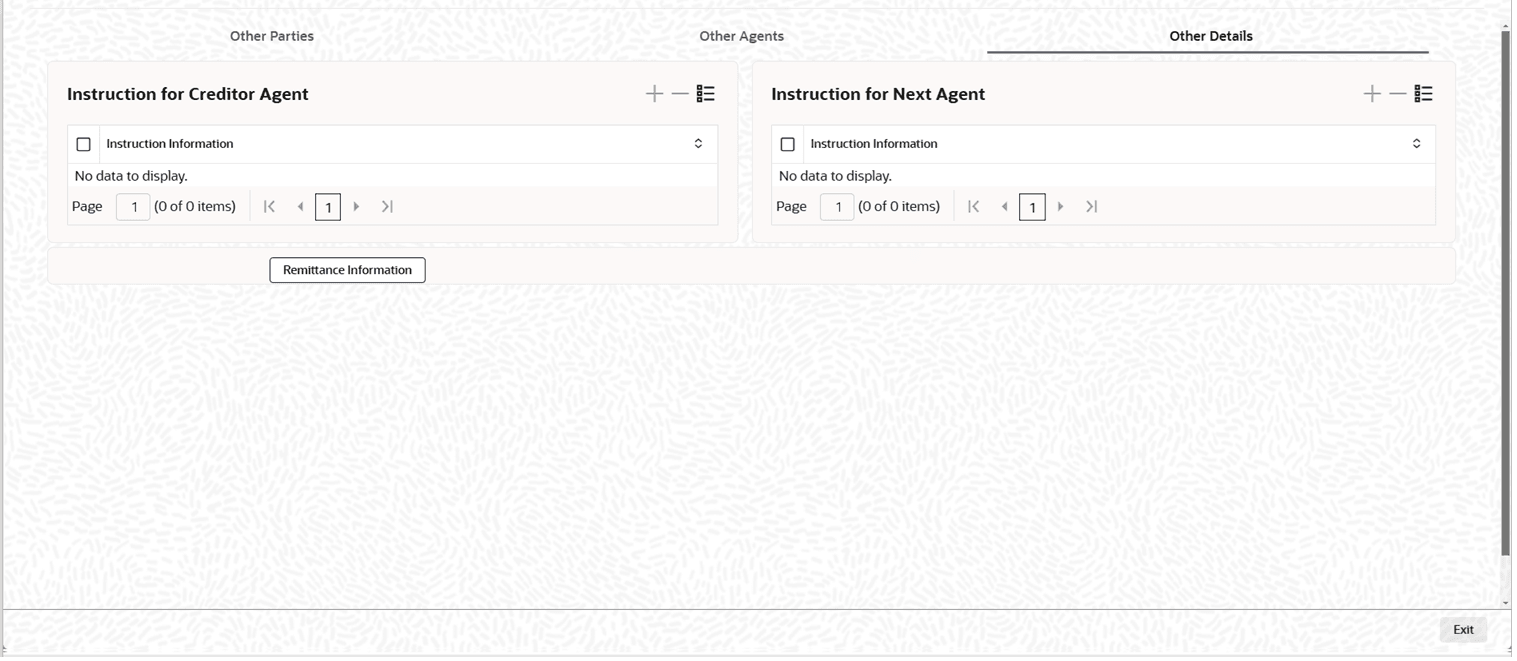Delete row from Instruction for Next Agent

(1398, 94)
